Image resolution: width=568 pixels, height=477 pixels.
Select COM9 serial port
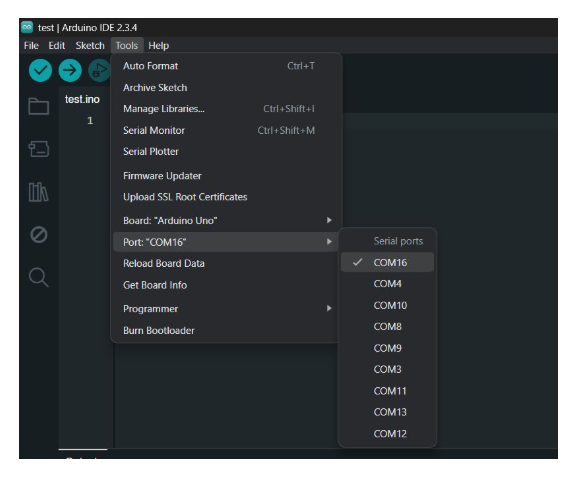(x=387, y=348)
